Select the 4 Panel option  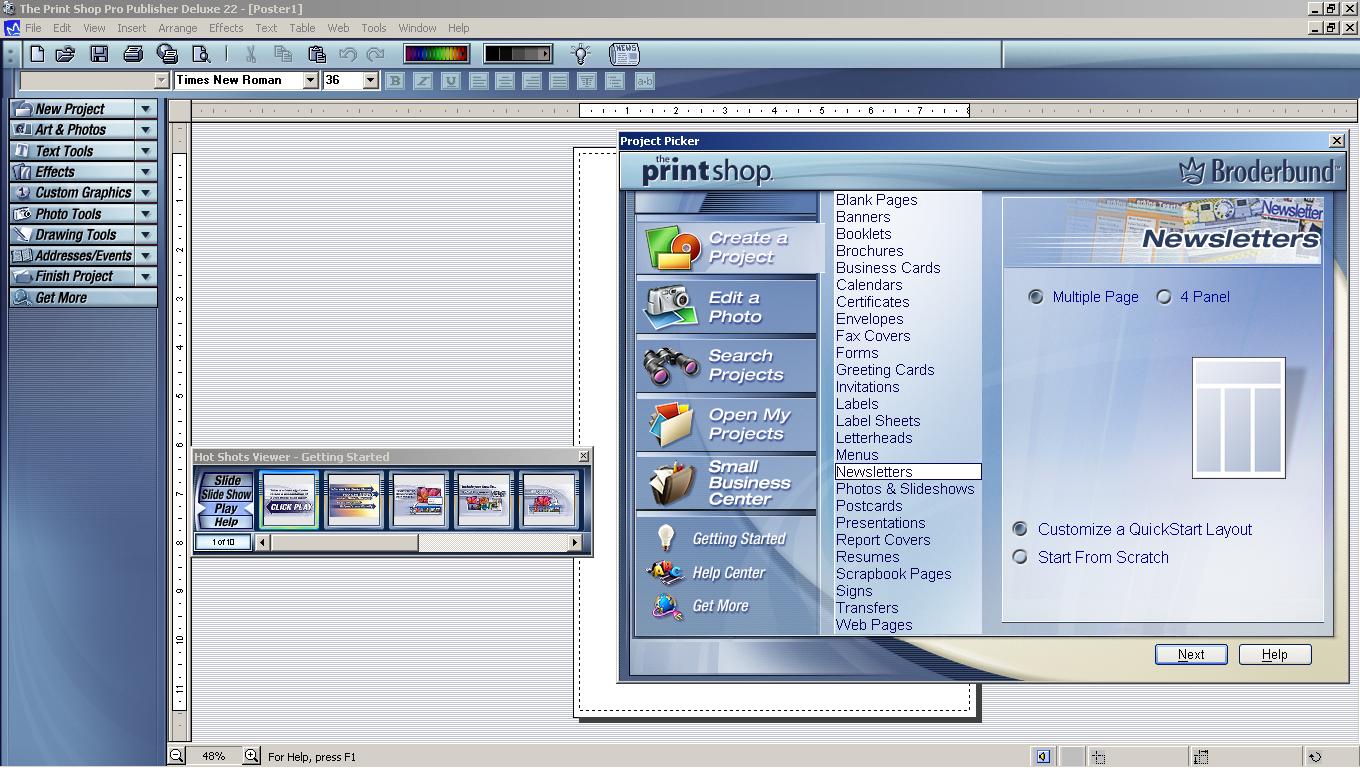click(x=1163, y=296)
